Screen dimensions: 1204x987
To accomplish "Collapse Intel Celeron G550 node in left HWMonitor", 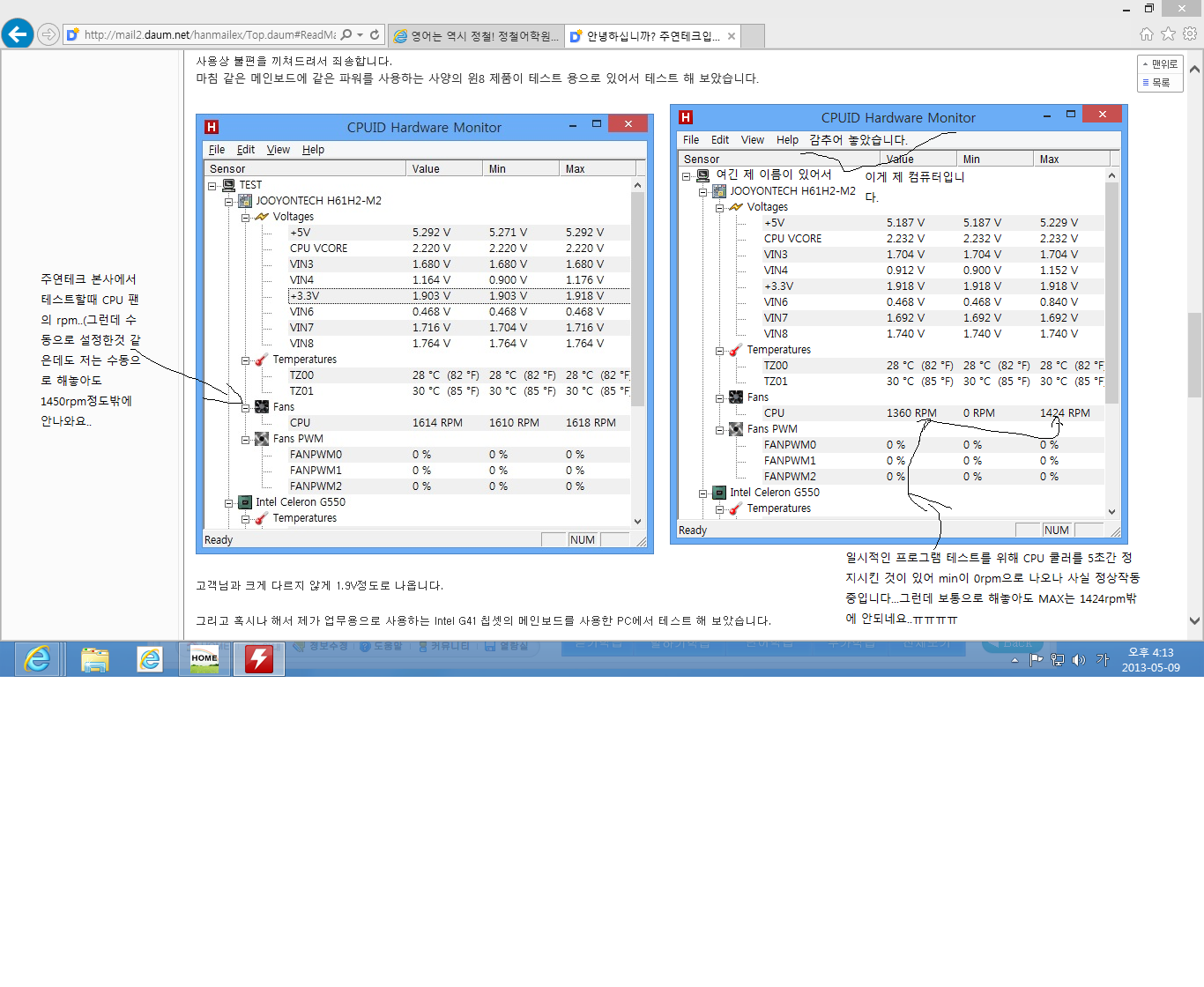I will [229, 503].
